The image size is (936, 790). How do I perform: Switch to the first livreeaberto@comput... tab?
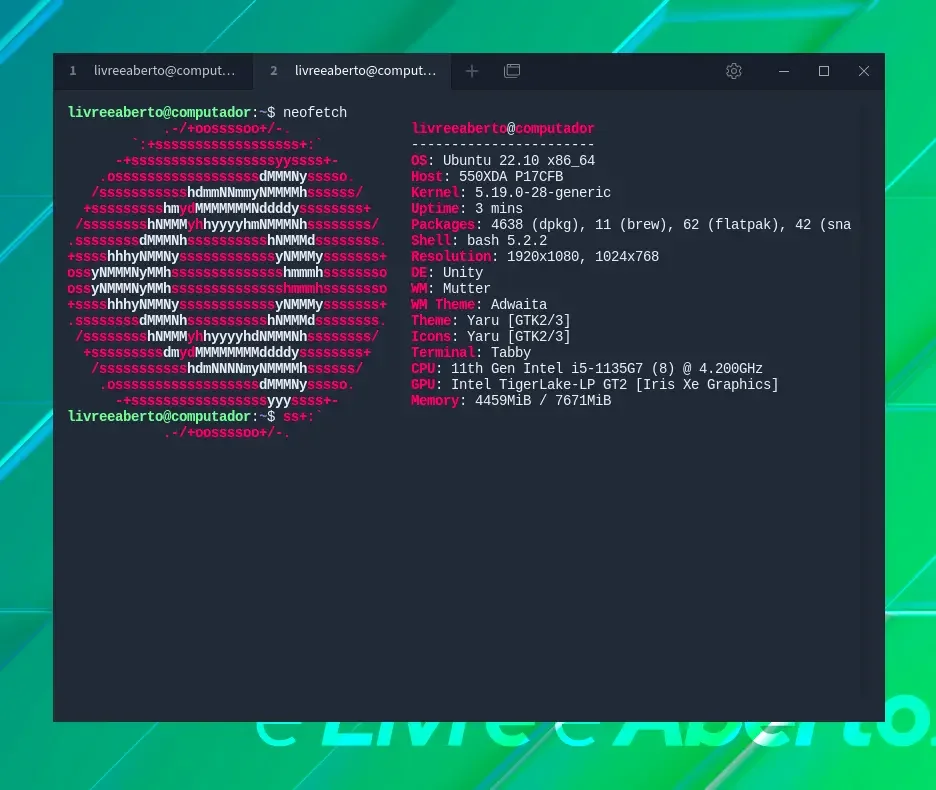(153, 71)
